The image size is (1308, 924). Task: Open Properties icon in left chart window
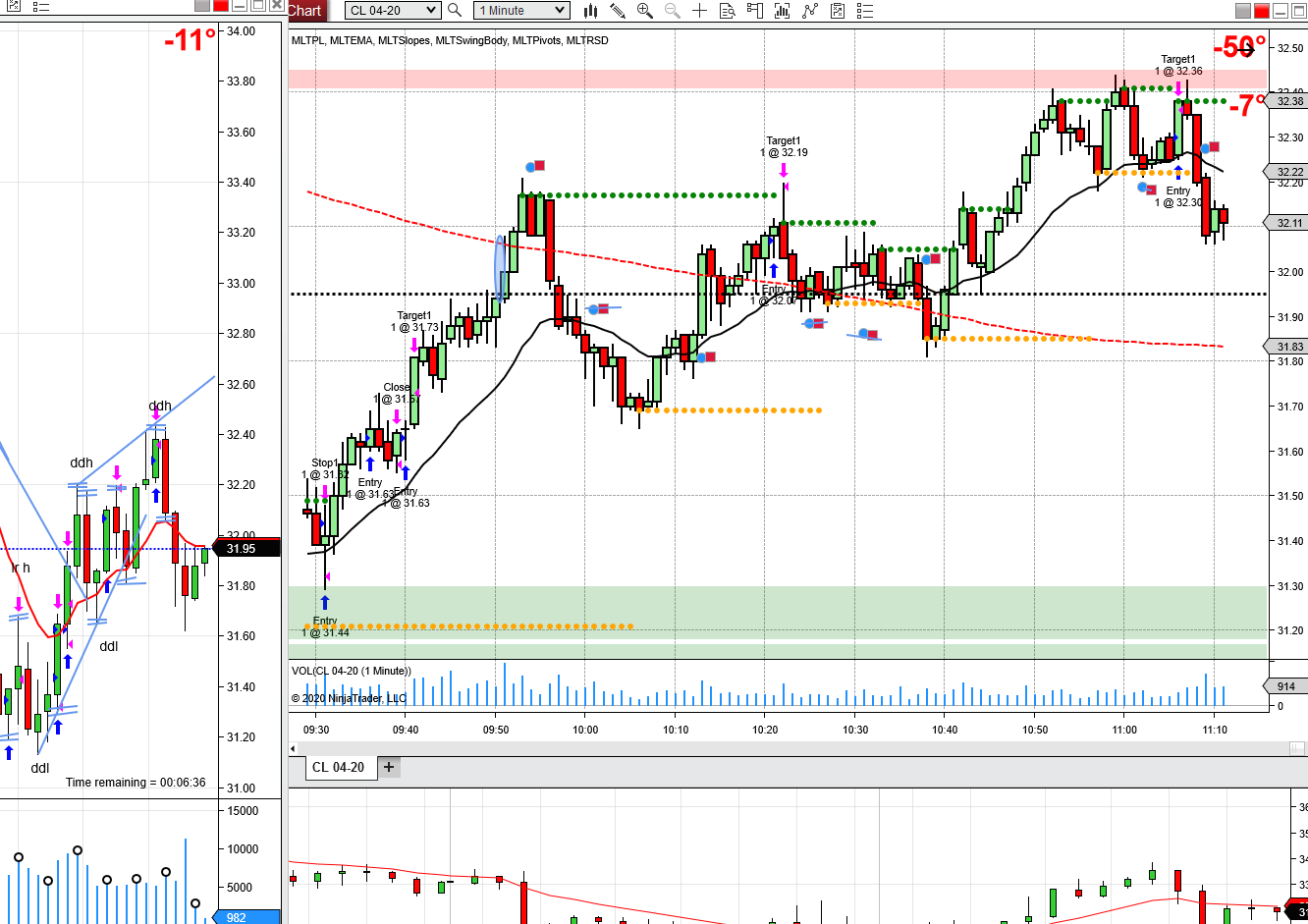click(41, 7)
